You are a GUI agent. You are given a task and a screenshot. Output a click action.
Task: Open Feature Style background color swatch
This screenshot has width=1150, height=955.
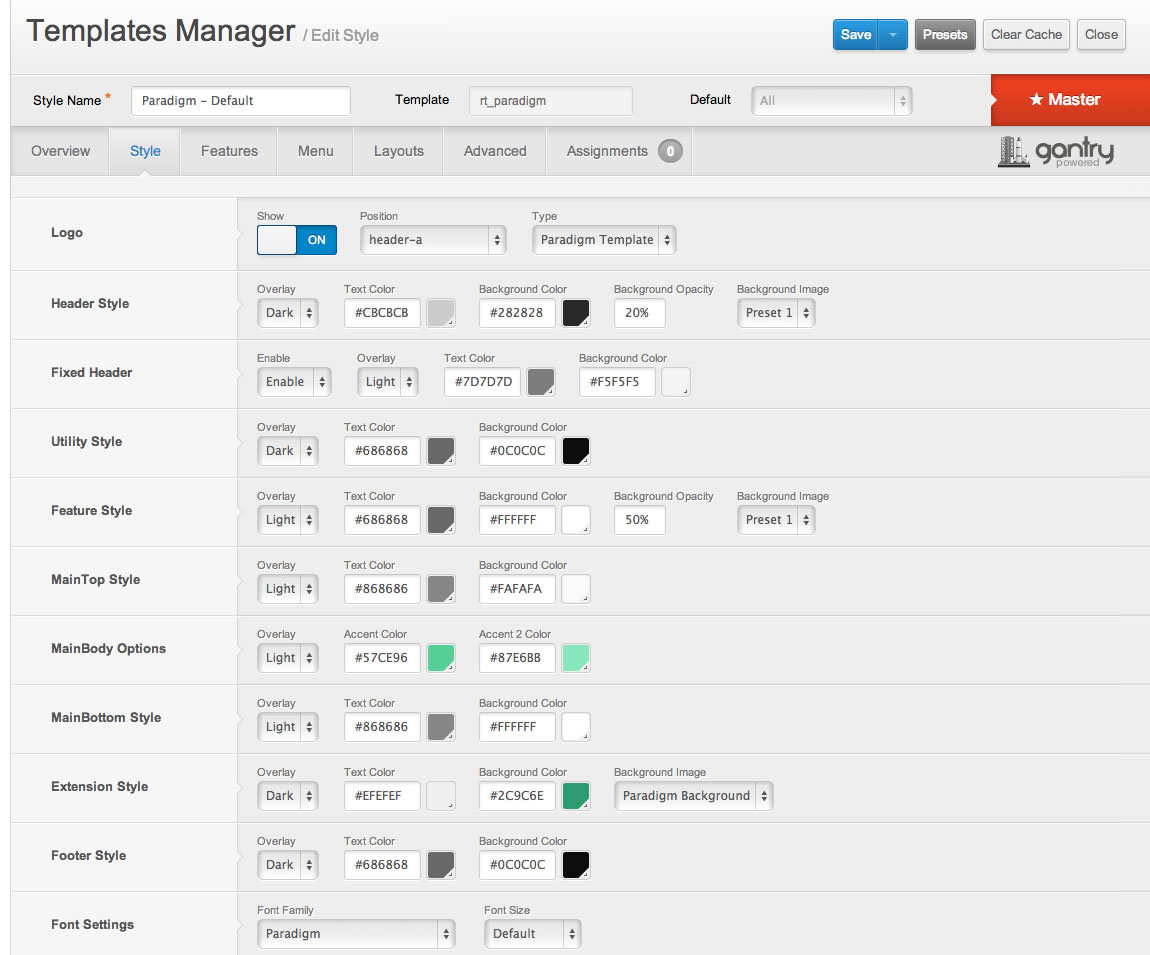click(576, 519)
